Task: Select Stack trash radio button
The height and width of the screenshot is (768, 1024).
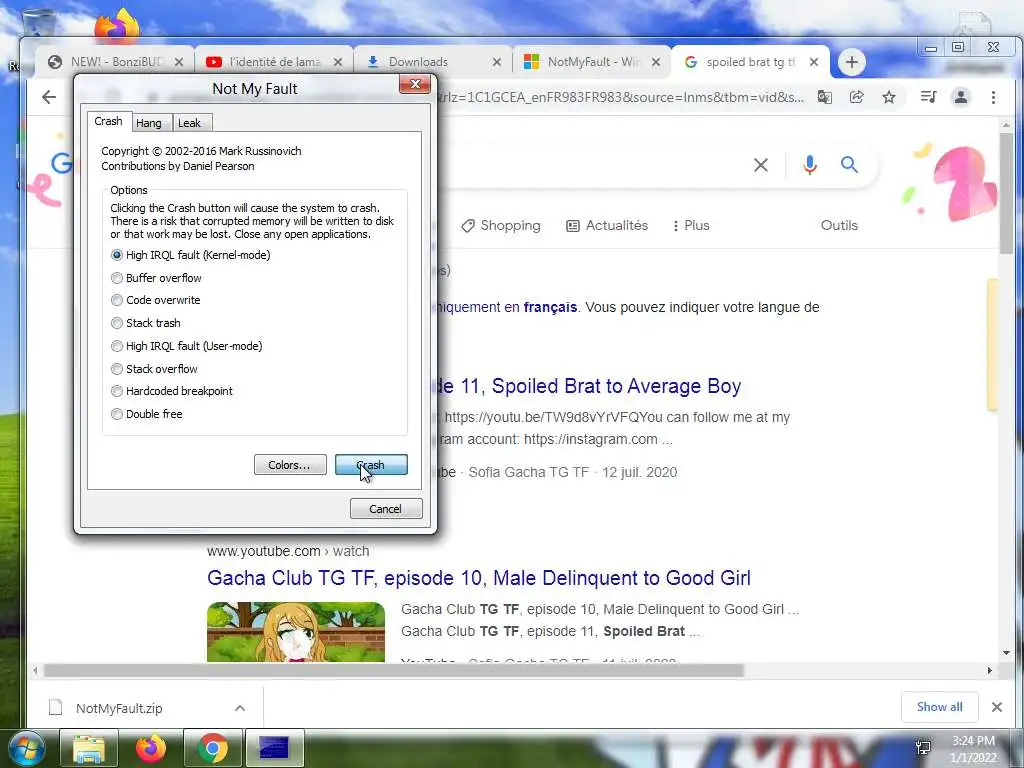Action: click(117, 323)
